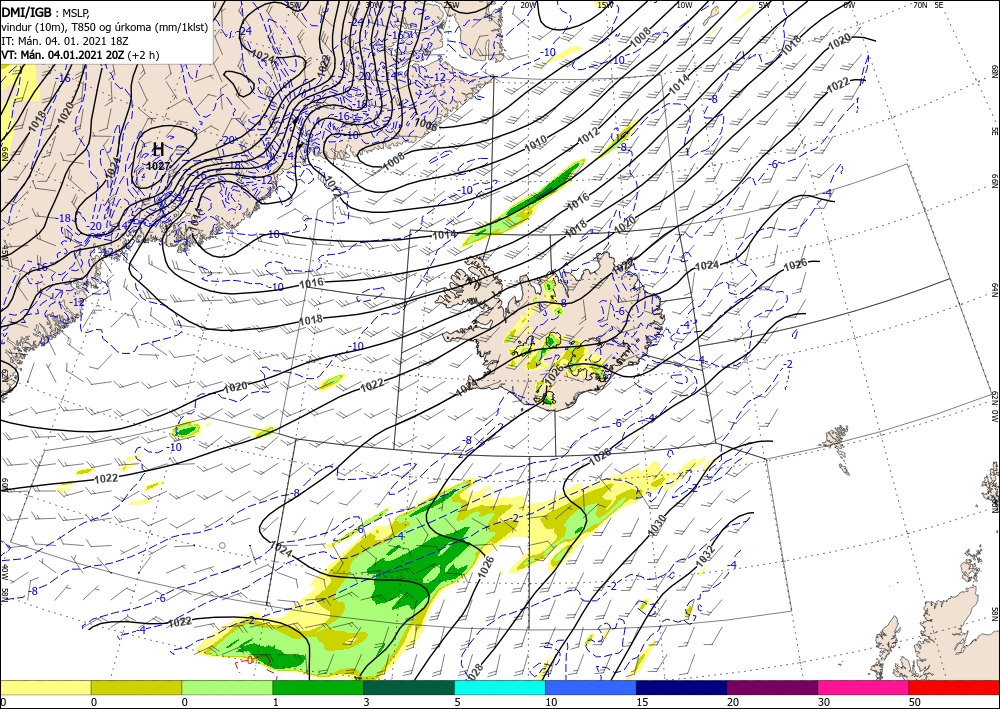Pick the cyan legend swatch
1000x709 pixels.
coord(500,687)
